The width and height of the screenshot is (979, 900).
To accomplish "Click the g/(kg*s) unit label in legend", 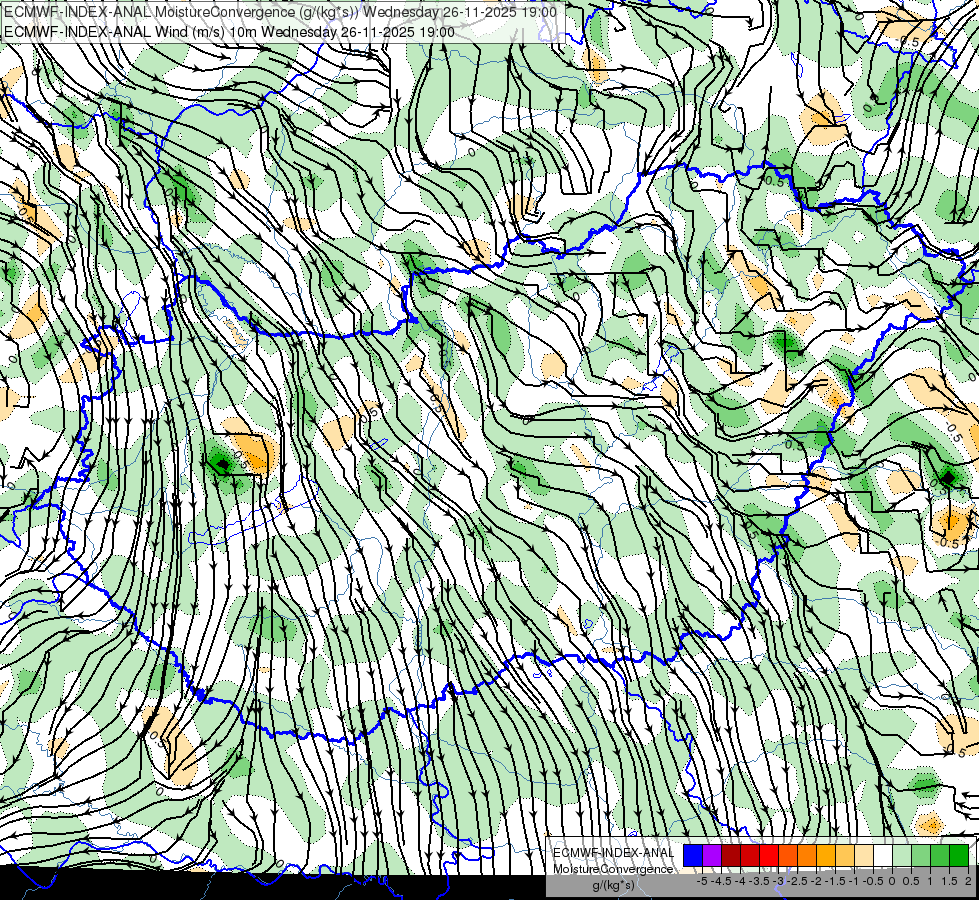I will [614, 885].
